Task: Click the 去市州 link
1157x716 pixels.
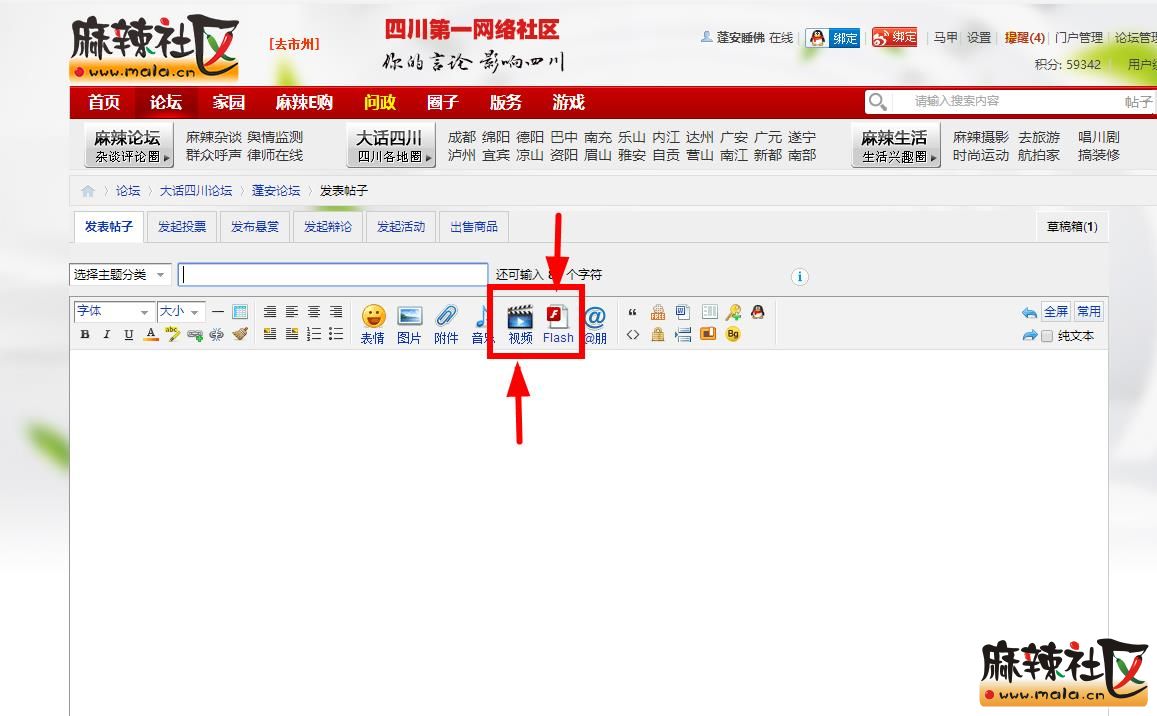Action: (294, 44)
